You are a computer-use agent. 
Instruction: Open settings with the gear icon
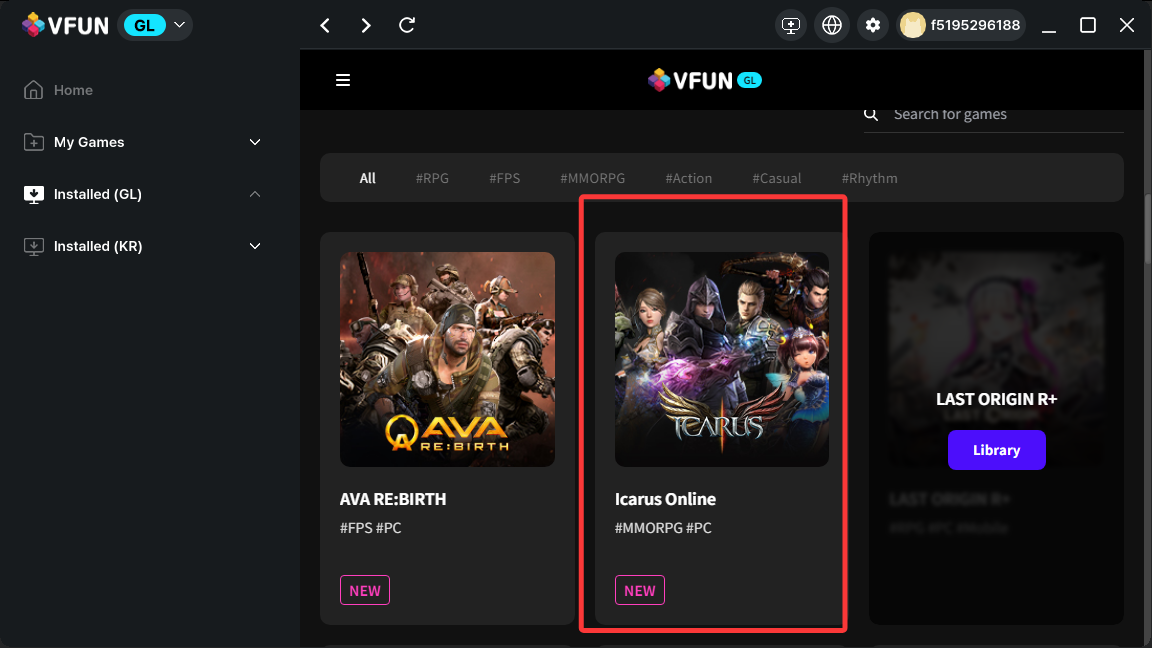pyautogui.click(x=873, y=25)
